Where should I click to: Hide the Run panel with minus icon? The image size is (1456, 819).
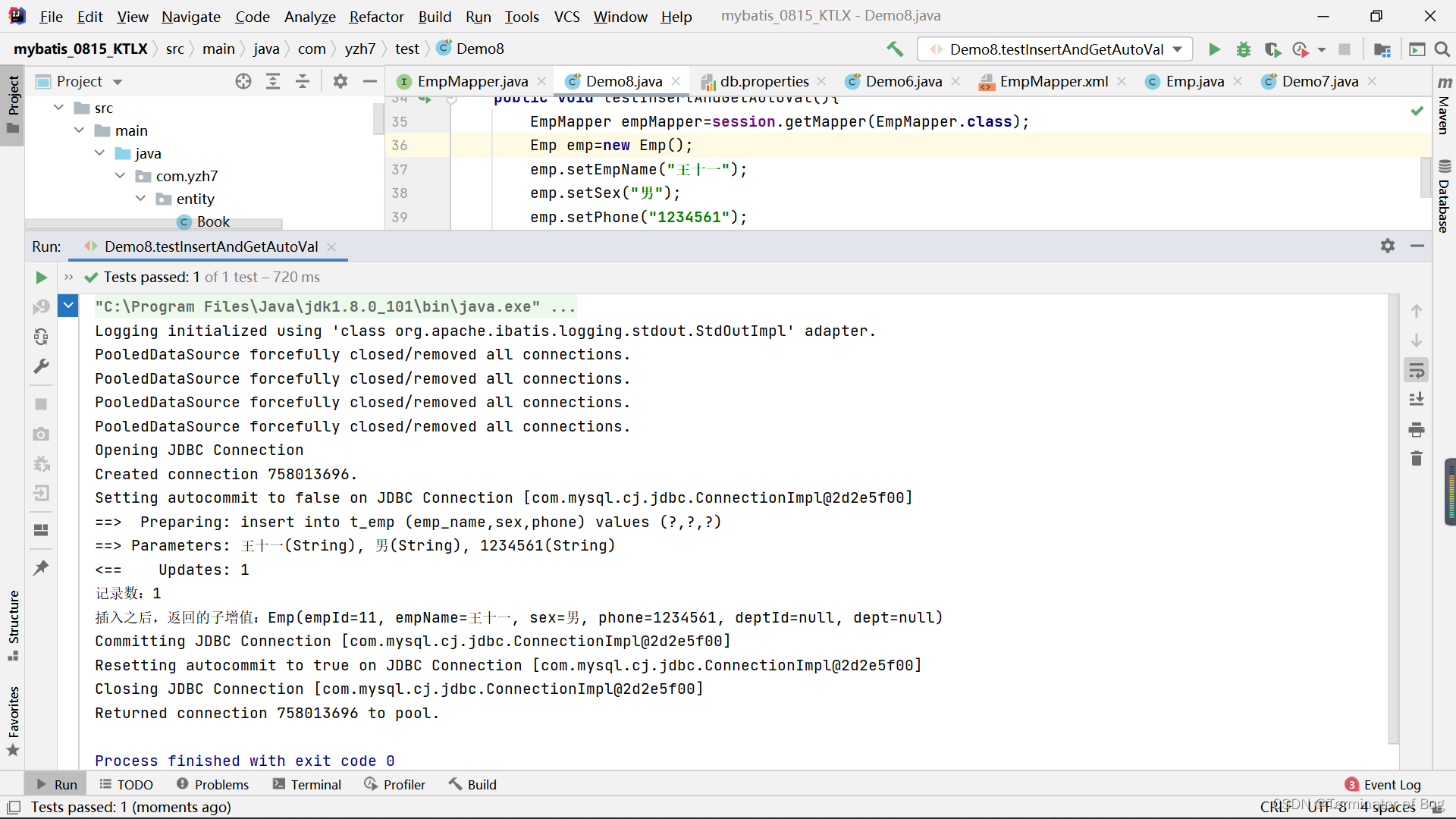(x=1417, y=246)
